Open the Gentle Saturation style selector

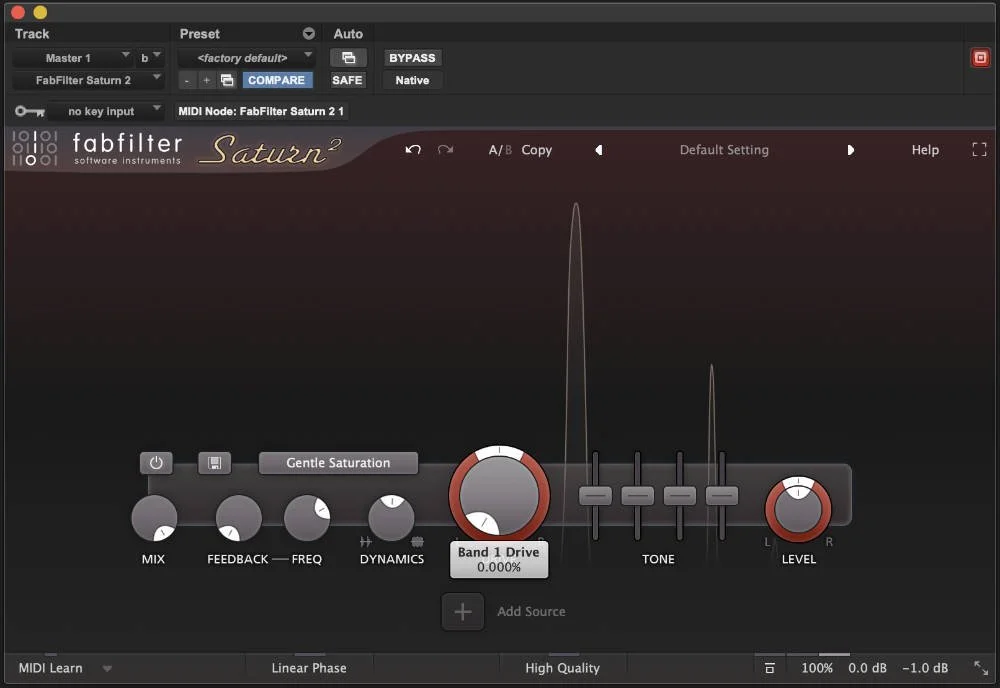[x=338, y=463]
